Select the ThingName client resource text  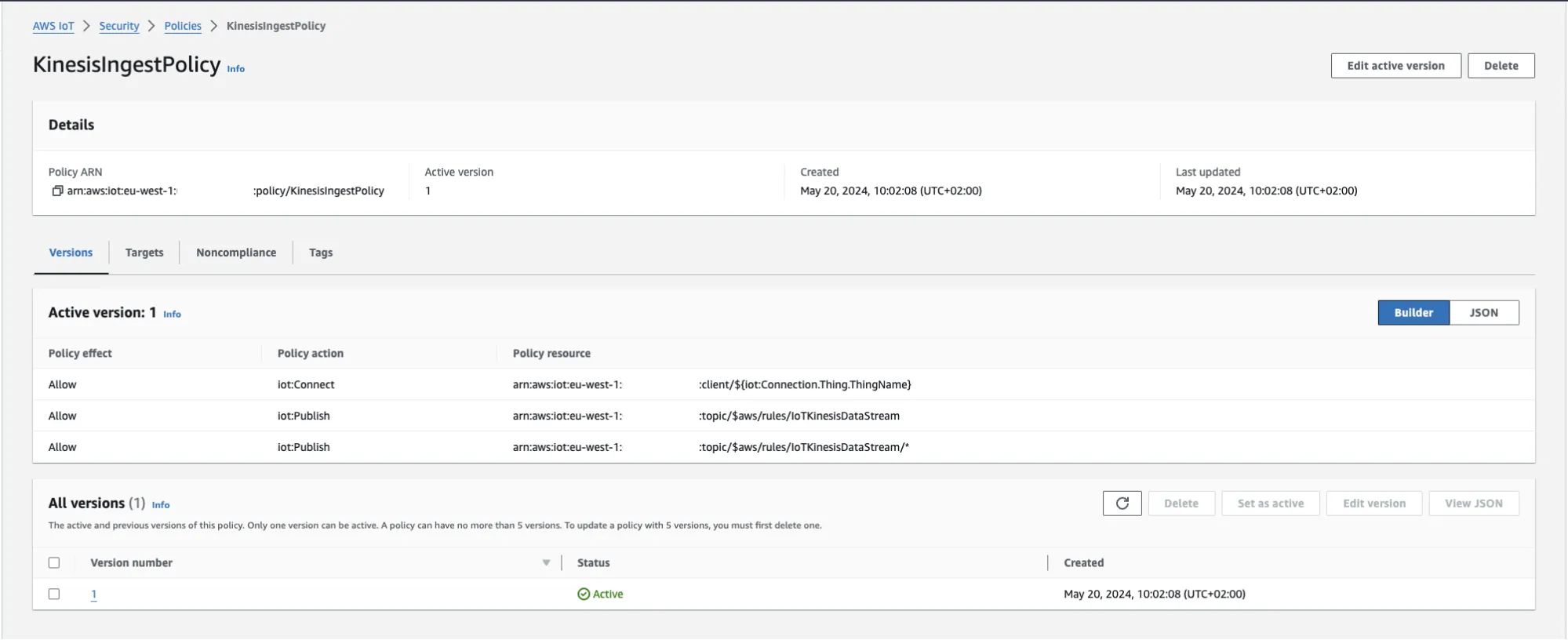pyautogui.click(x=805, y=385)
